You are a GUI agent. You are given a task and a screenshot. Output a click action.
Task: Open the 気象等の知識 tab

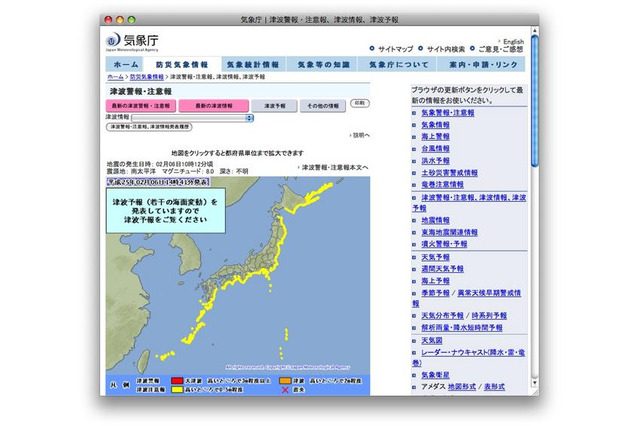(323, 64)
